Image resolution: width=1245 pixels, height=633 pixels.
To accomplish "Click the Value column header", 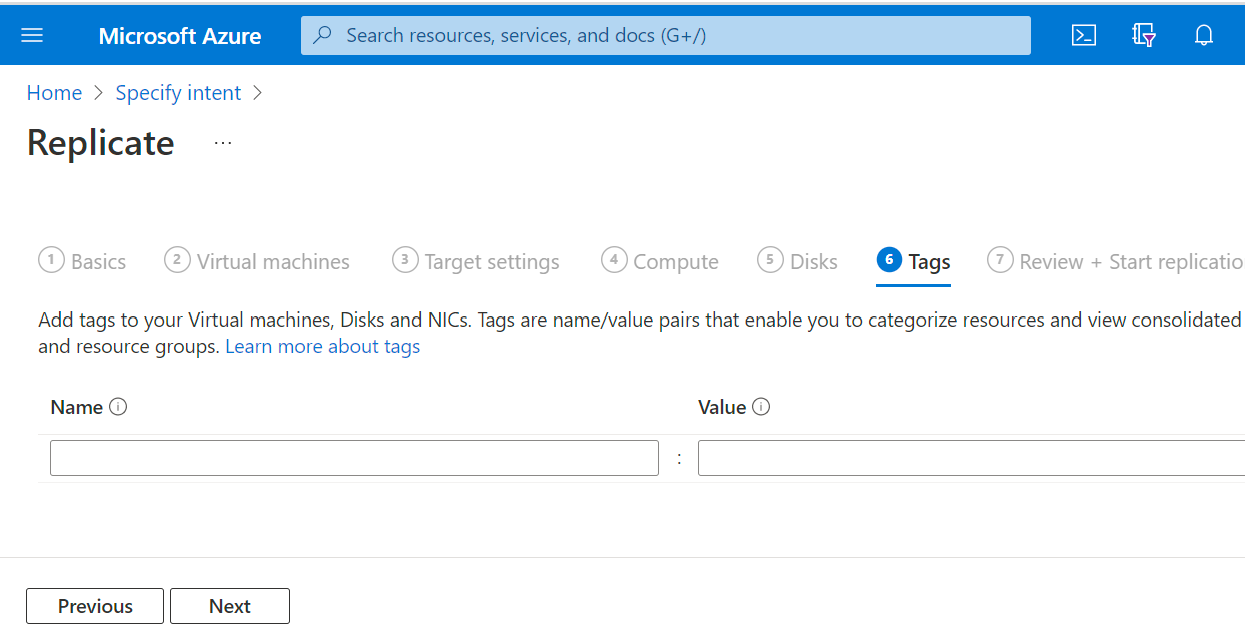I will point(722,407).
